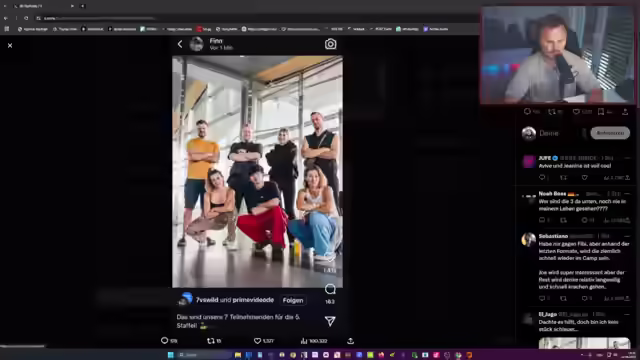
Task: Click the group photo in the viewer
Action: (257, 171)
